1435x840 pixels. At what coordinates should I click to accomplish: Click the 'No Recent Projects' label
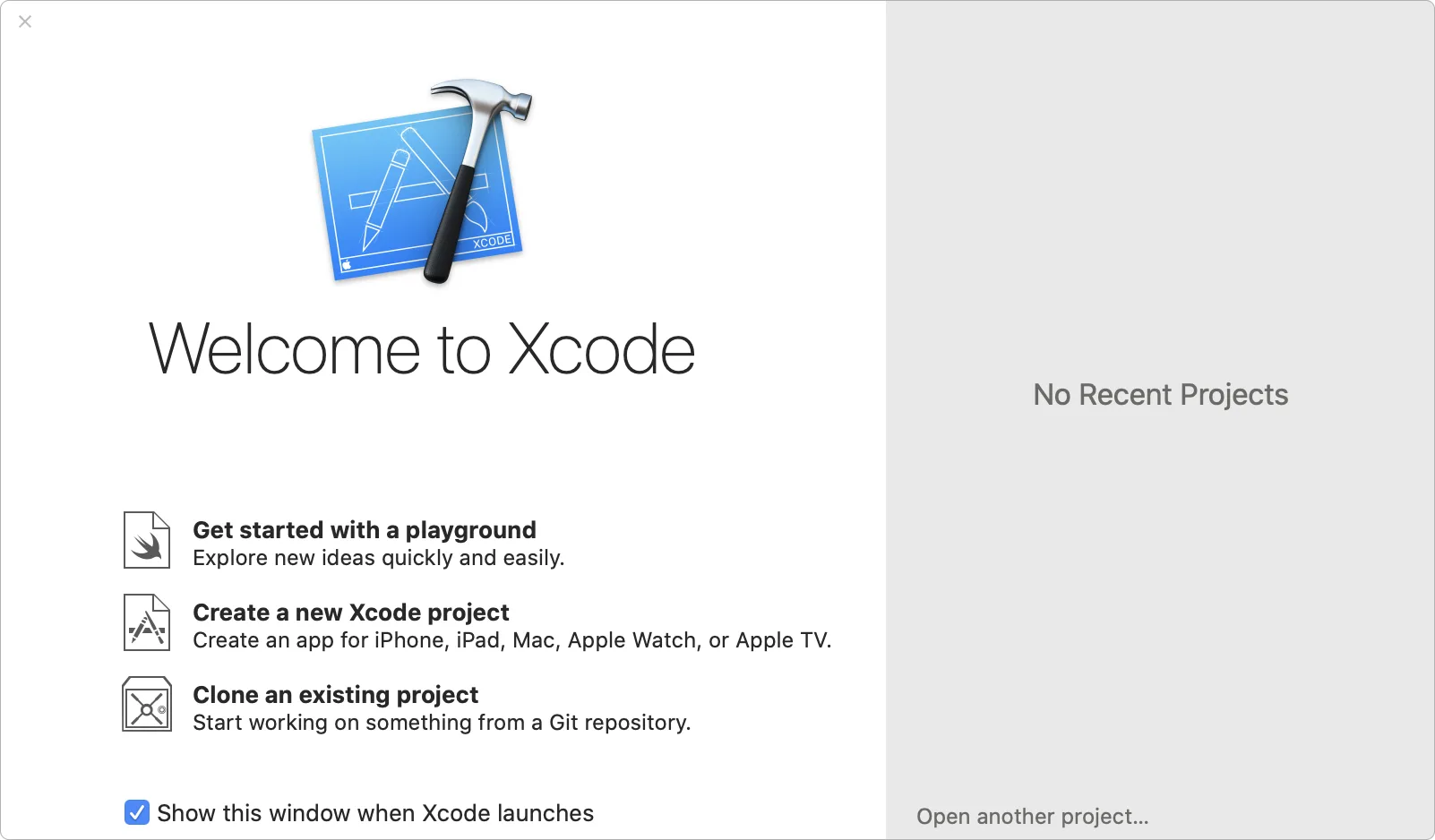[1161, 395]
